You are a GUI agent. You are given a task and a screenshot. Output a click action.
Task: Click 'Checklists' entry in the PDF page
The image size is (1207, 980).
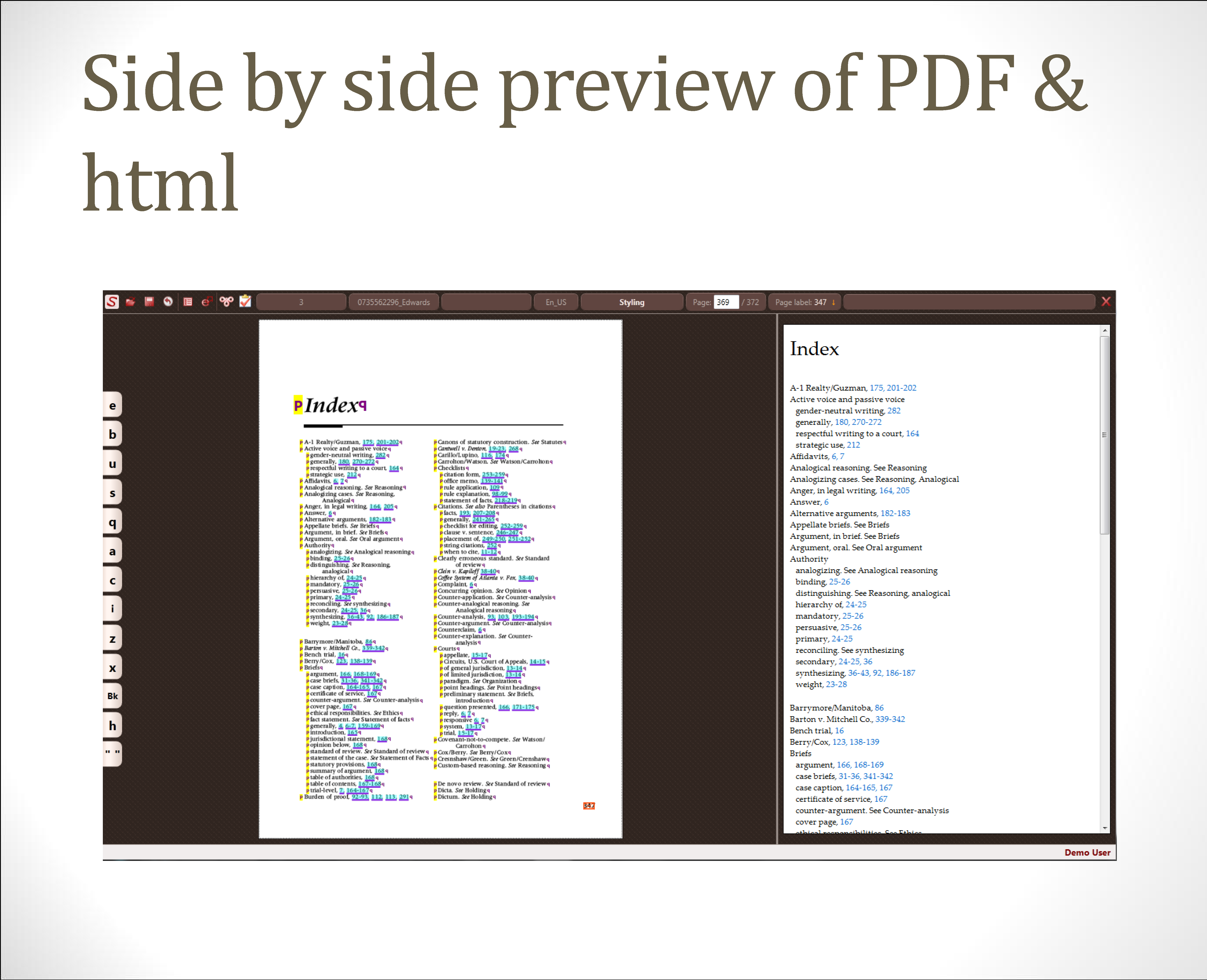click(451, 468)
